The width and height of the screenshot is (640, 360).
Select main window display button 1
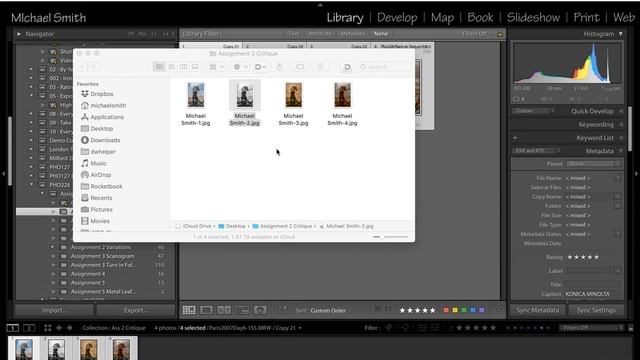coord(13,328)
